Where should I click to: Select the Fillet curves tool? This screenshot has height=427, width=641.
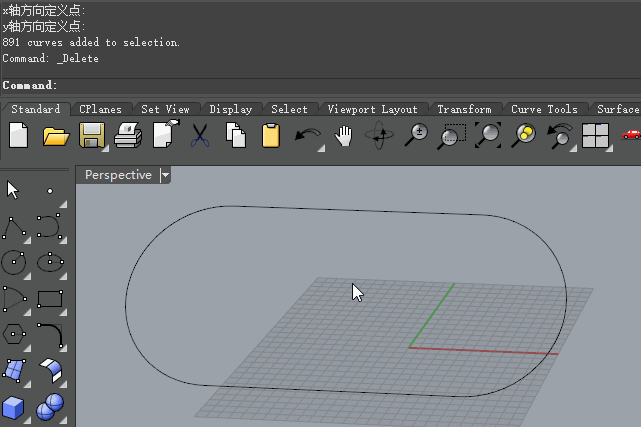click(50, 335)
